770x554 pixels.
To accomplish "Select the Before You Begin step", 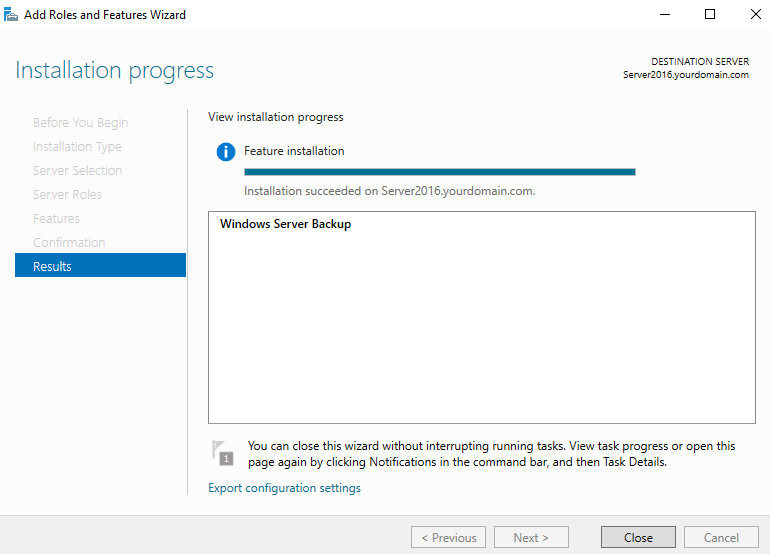I will pyautogui.click(x=81, y=123).
